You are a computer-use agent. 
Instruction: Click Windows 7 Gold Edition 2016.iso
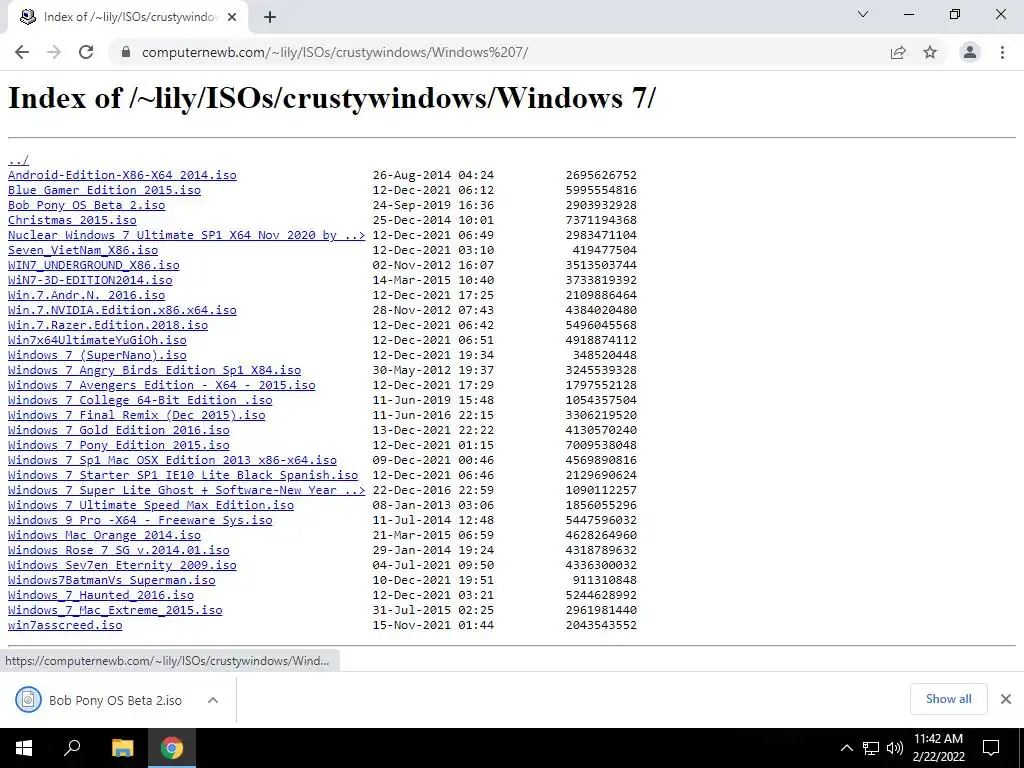(x=119, y=430)
